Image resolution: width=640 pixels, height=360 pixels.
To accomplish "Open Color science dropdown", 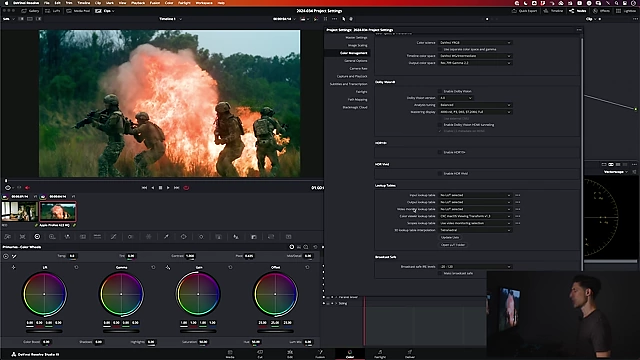I will click(x=475, y=42).
